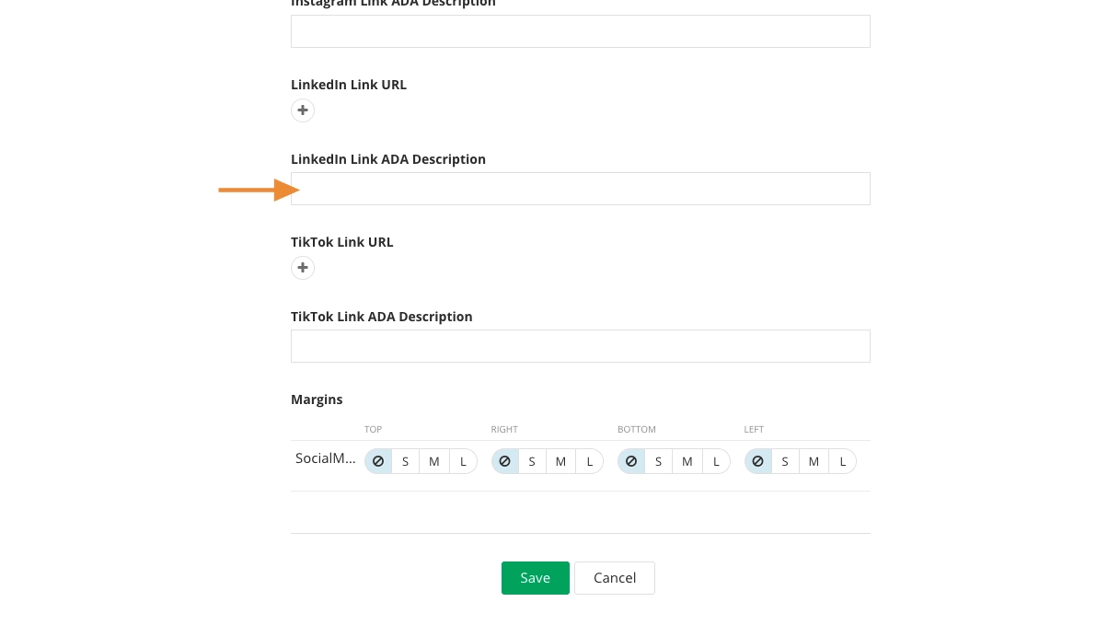The width and height of the screenshot is (1120, 625).
Task: Set Top margin to M
Action: click(434, 461)
